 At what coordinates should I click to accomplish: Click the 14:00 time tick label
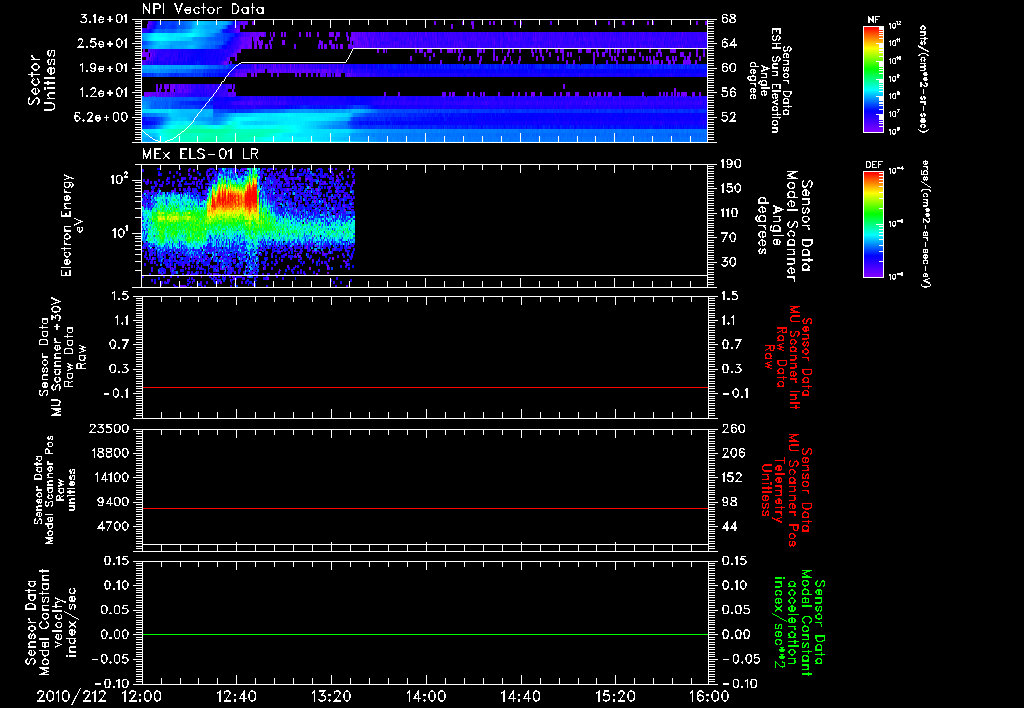click(x=426, y=696)
